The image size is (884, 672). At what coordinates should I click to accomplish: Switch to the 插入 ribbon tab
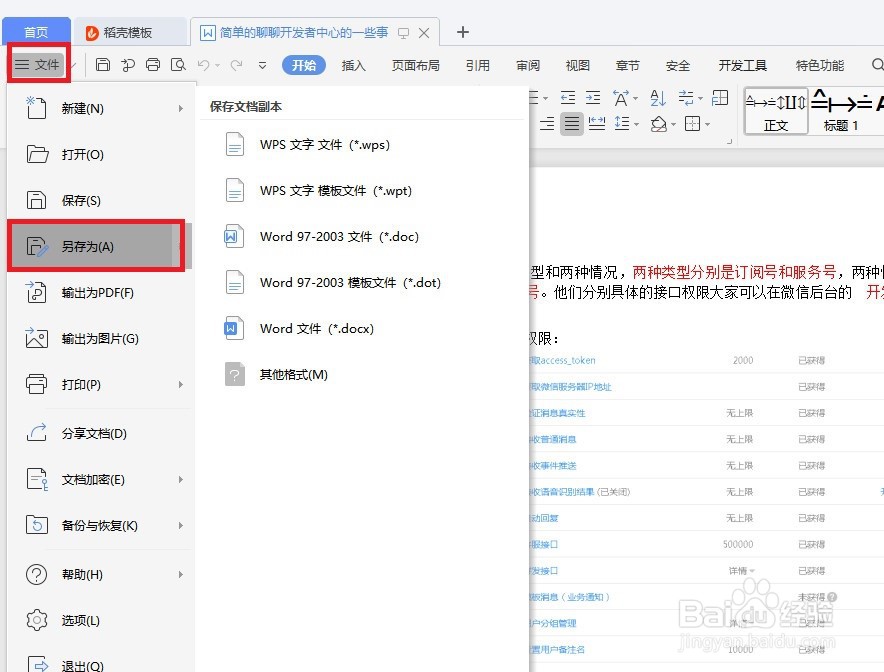point(353,65)
